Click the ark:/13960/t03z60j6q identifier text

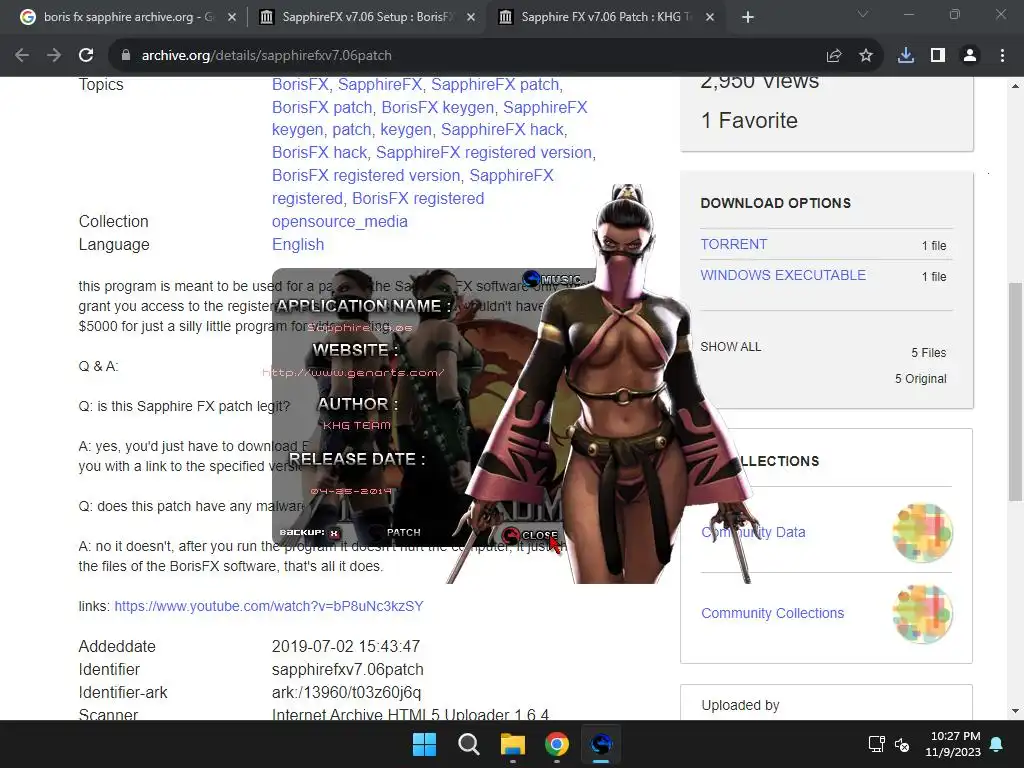[x=346, y=692]
